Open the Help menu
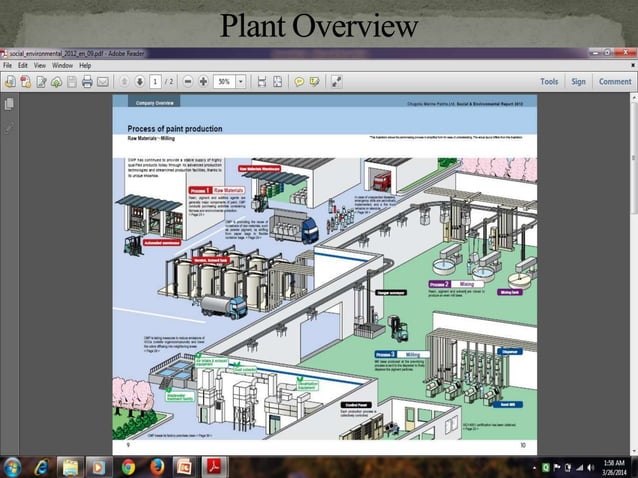Screen dimensions: 638x478 pyautogui.click(x=85, y=65)
